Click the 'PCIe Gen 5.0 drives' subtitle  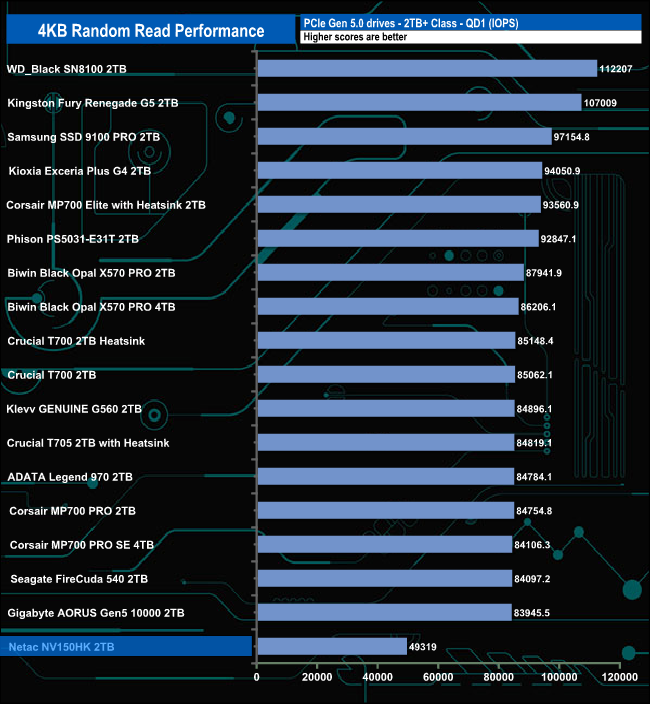tap(411, 23)
